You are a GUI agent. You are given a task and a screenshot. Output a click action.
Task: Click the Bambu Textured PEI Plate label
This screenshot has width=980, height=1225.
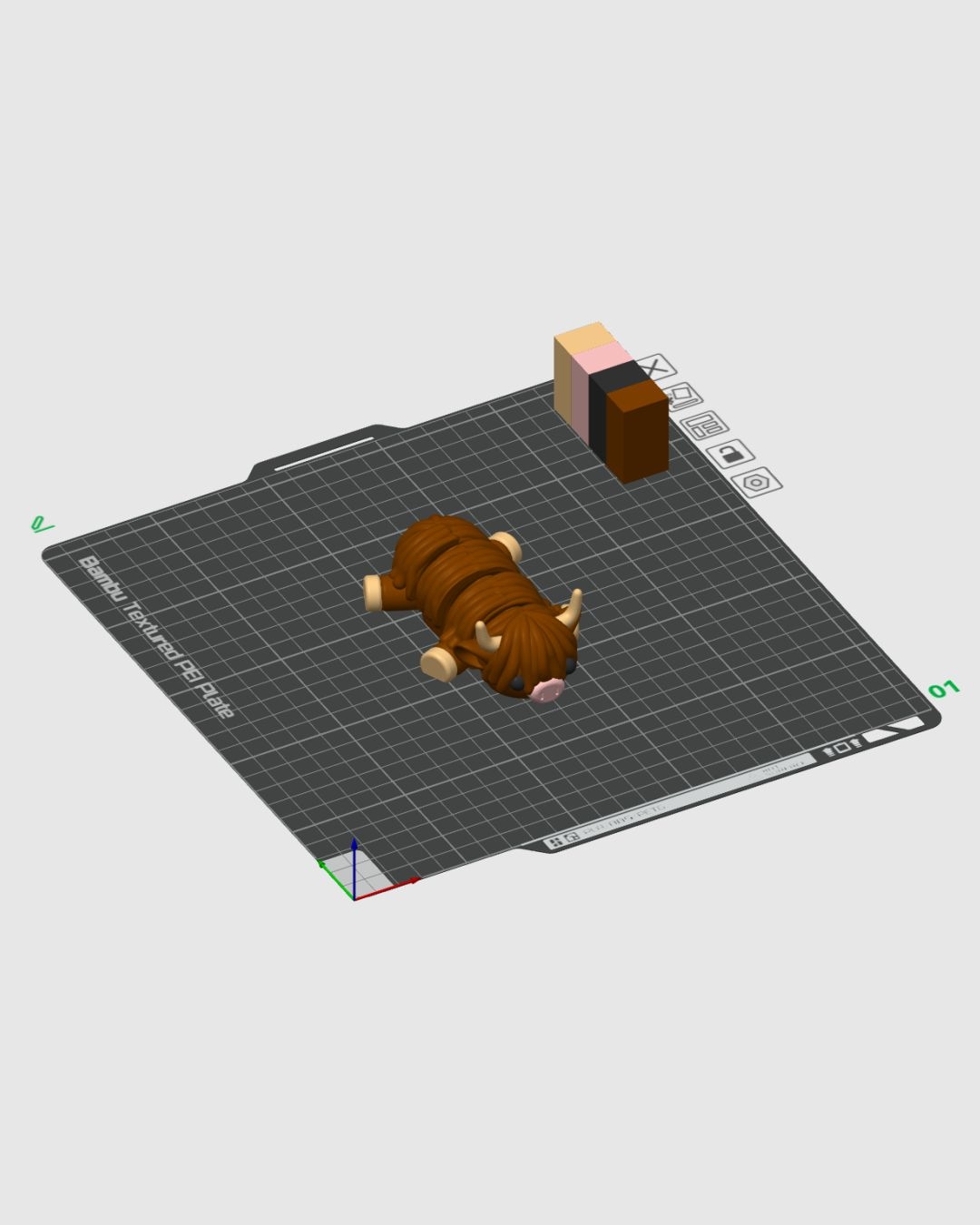pyautogui.click(x=156, y=636)
